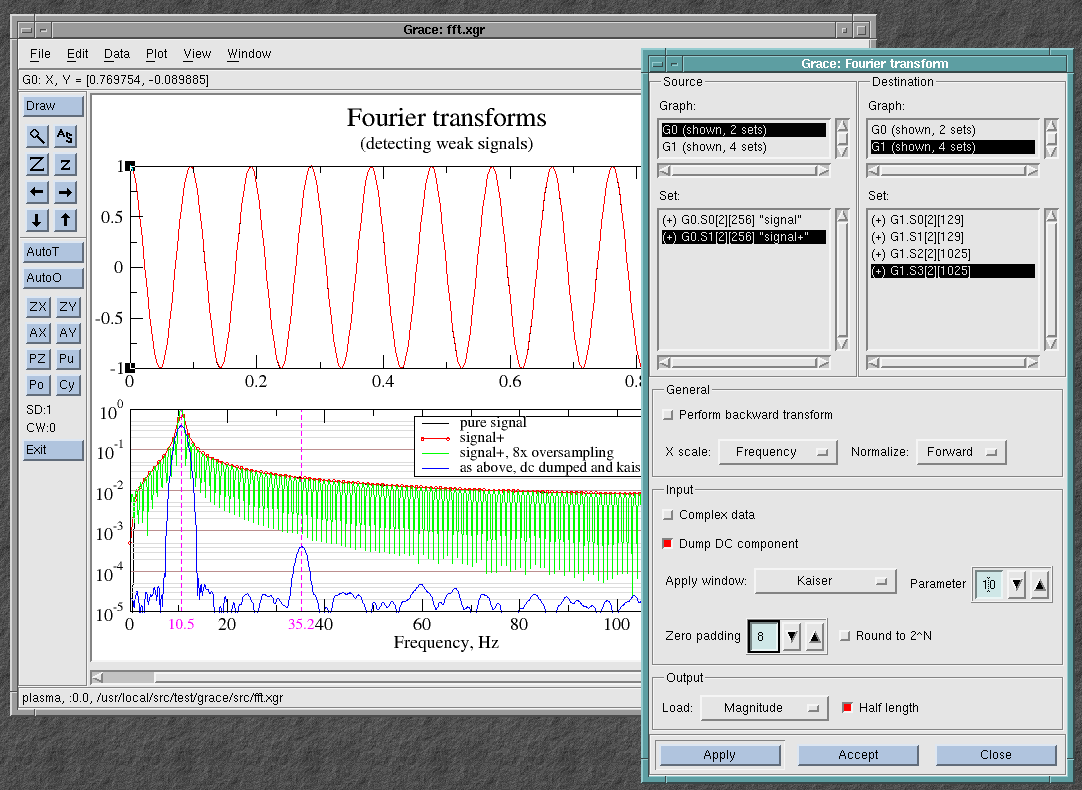1082x790 pixels.
Task: Increase Zero padding with up arrow
Action: 814,637
